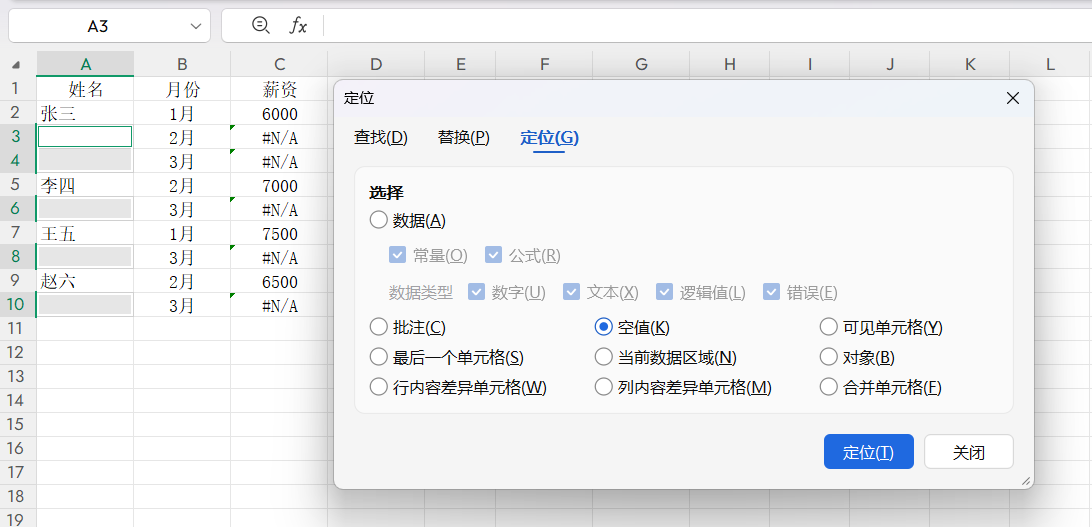Click the dialog resize grip corner
This screenshot has width=1092, height=527.
[x=1025, y=480]
